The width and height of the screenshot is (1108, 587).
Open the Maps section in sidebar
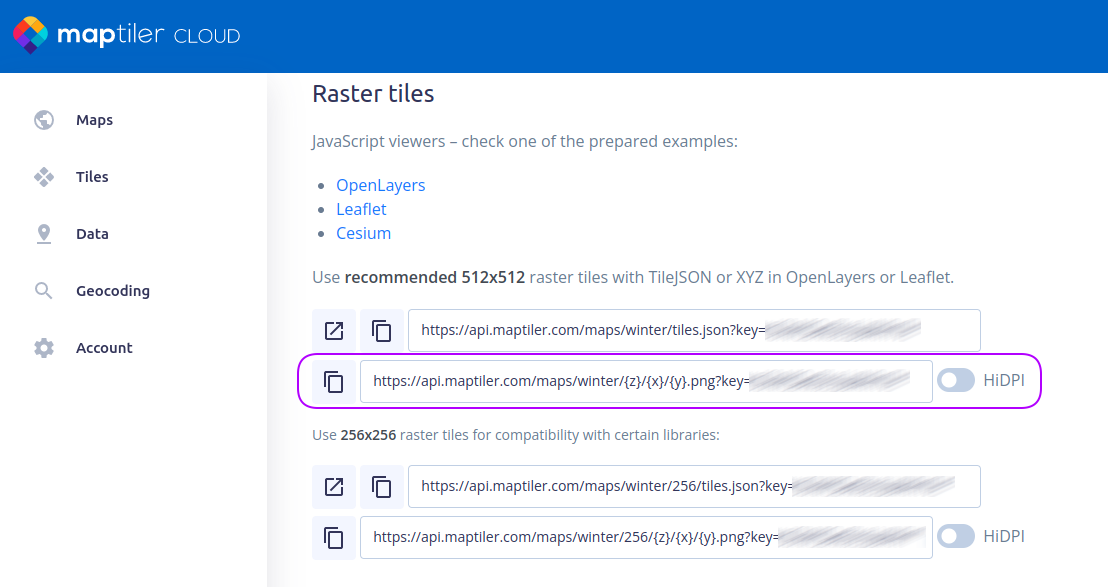(x=94, y=120)
